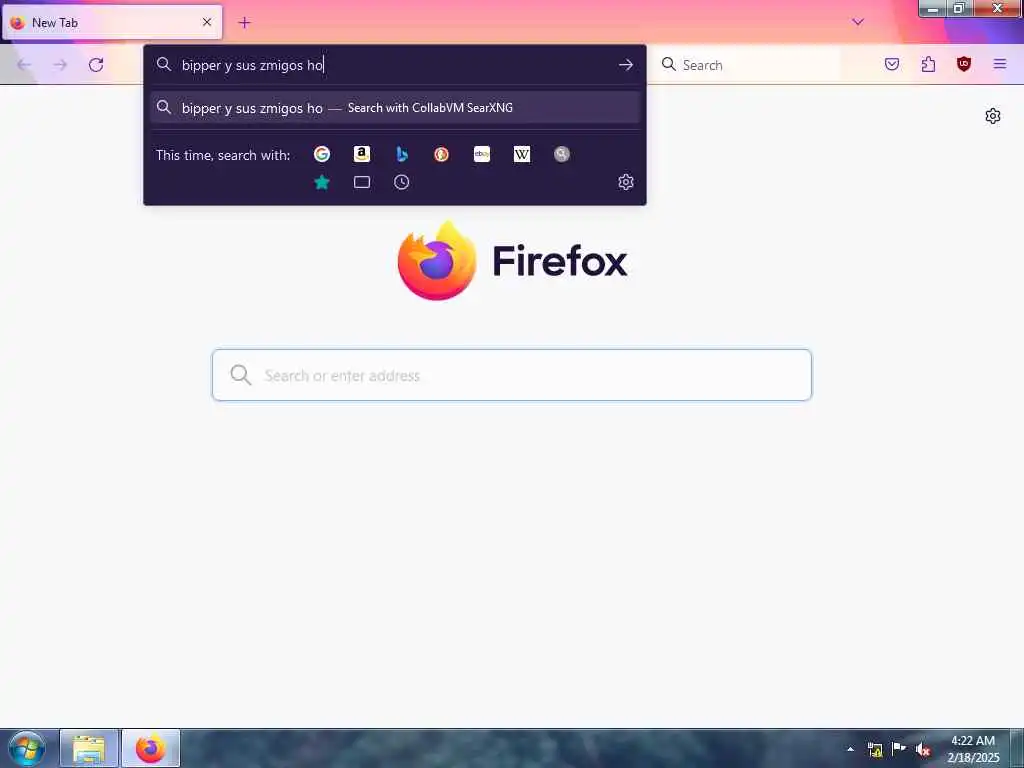
Task: Open the Save to Pocket button
Action: 892,64
